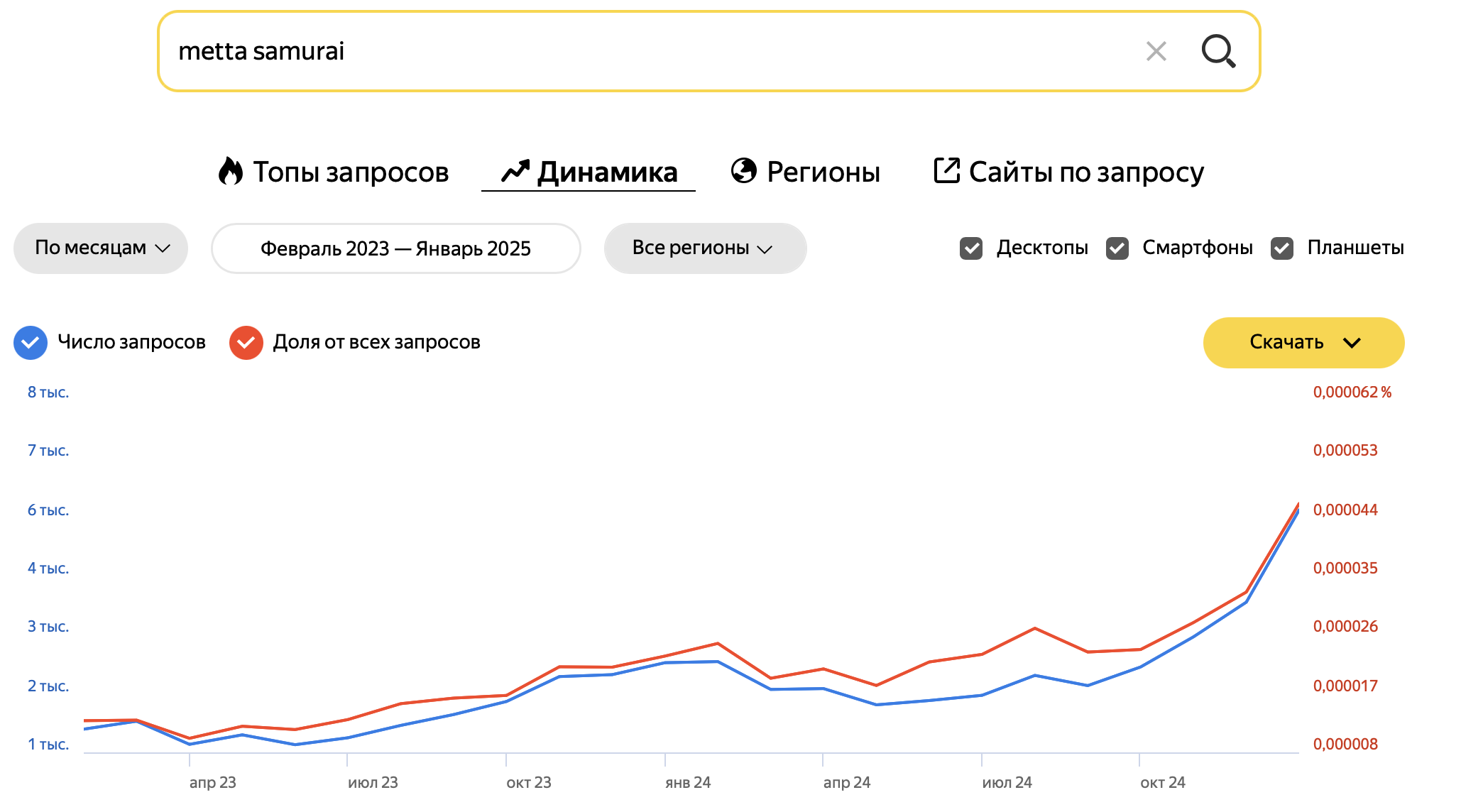Uncheck the Десктопы checkbox
This screenshot has height=812, width=1461.
click(971, 248)
